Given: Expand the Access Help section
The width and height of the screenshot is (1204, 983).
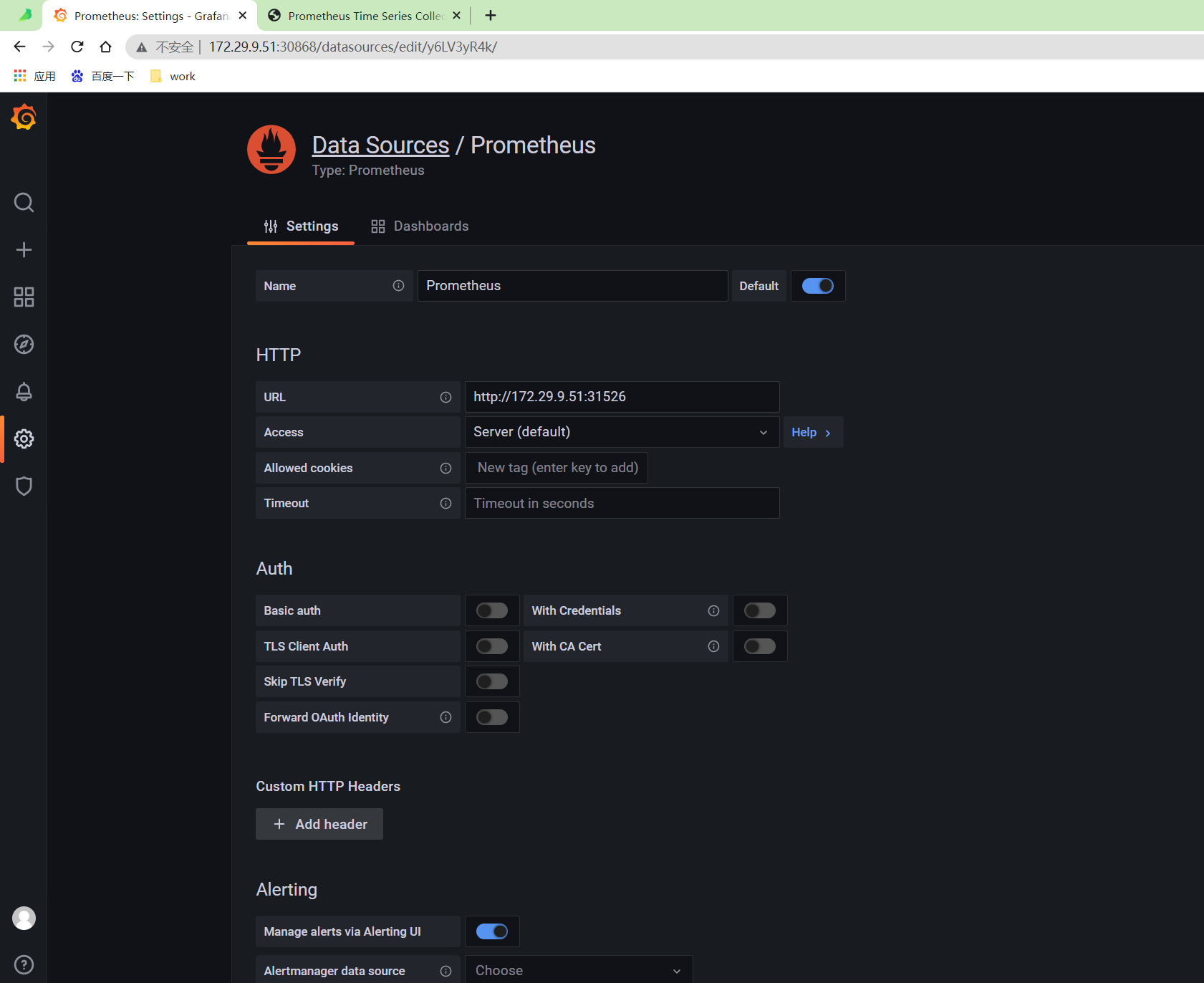Looking at the screenshot, I should pyautogui.click(x=813, y=432).
